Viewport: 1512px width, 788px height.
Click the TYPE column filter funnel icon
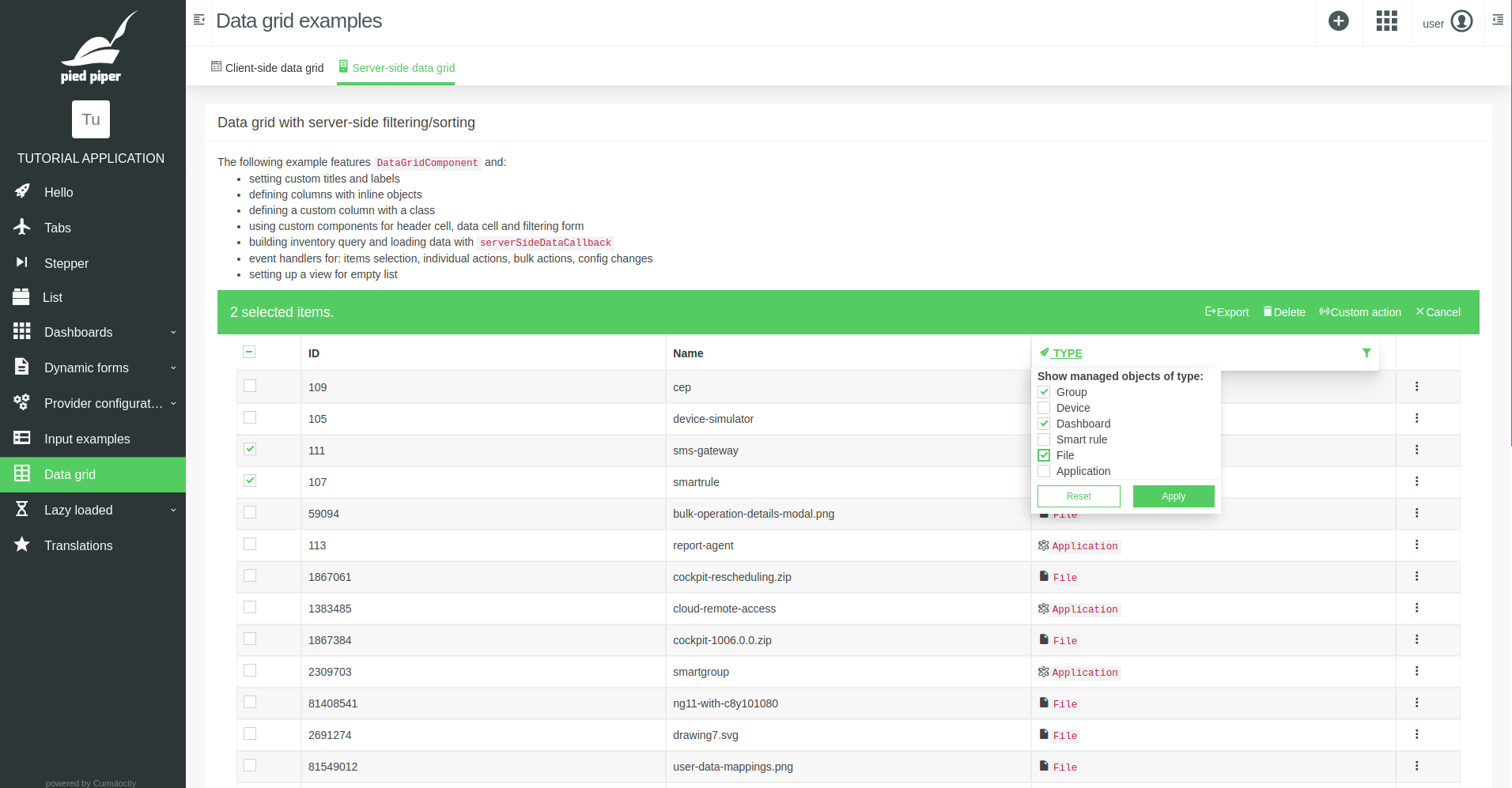[x=1366, y=353]
